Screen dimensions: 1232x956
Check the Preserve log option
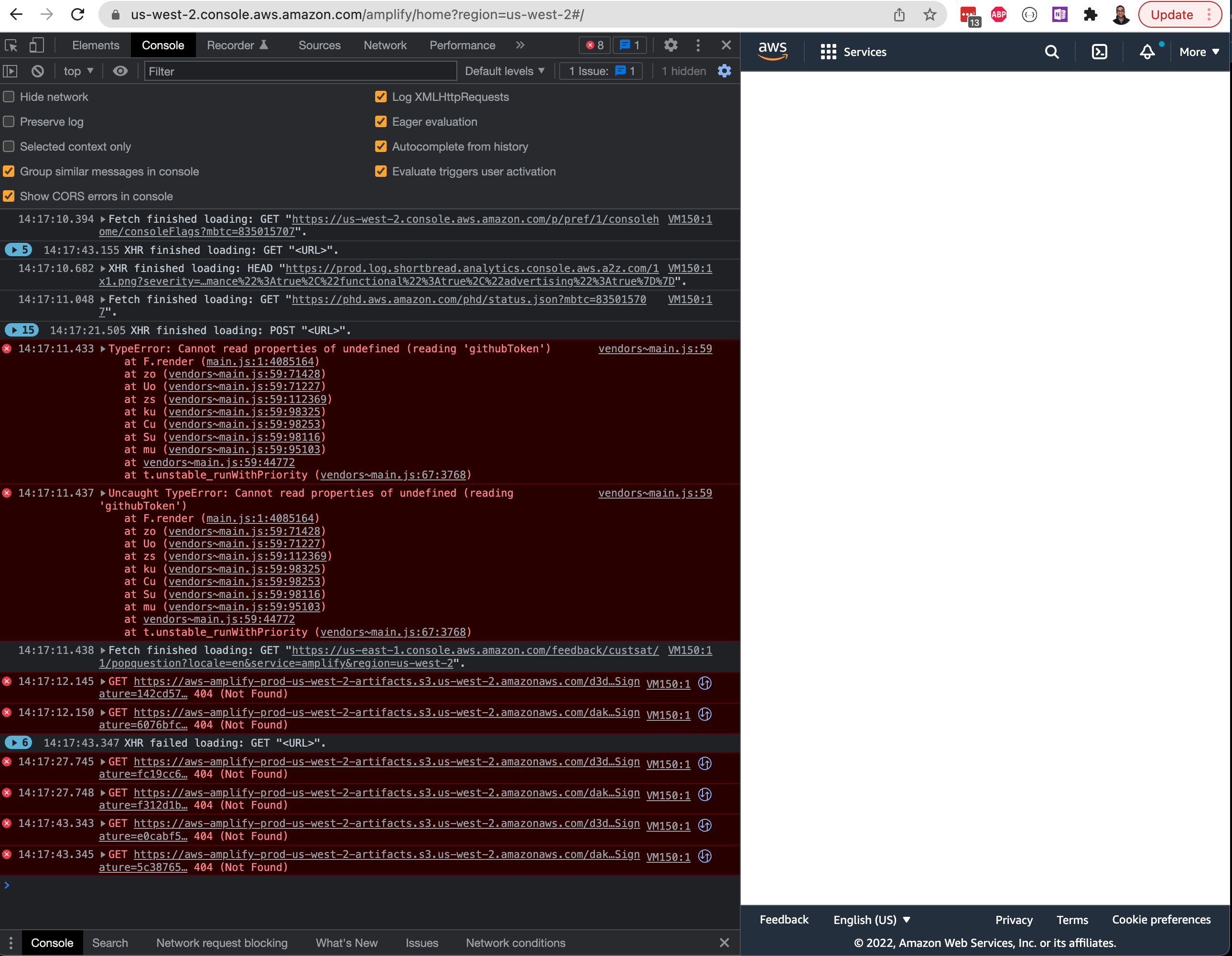pos(9,122)
